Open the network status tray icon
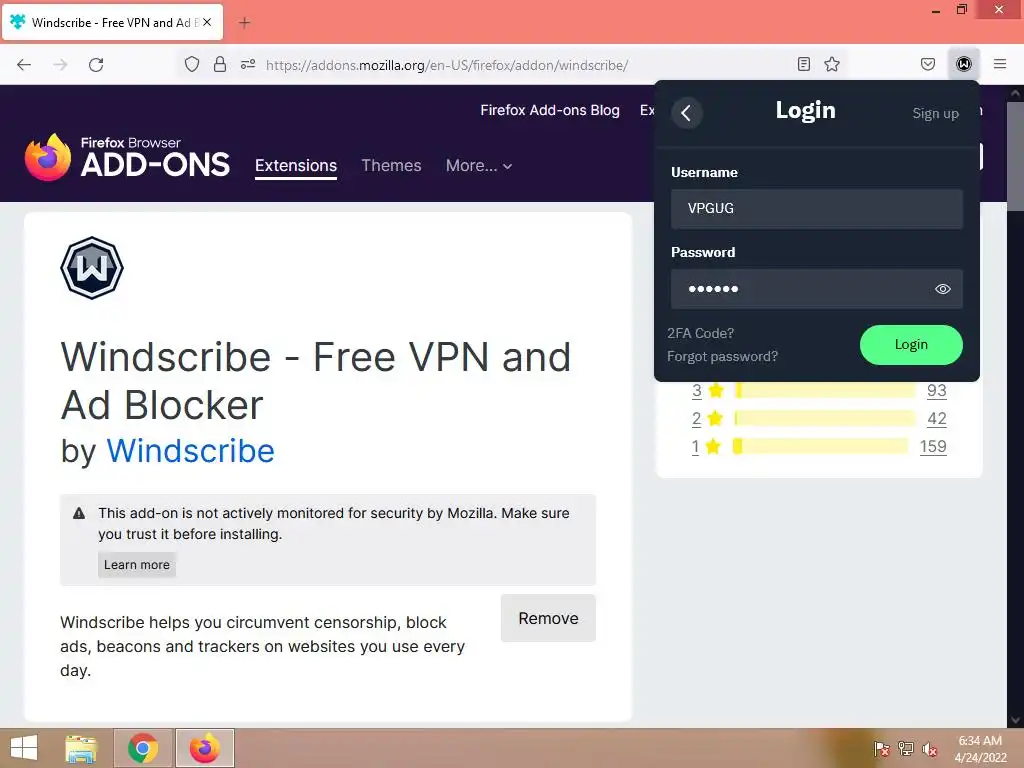This screenshot has height=768, width=1024. click(906, 749)
